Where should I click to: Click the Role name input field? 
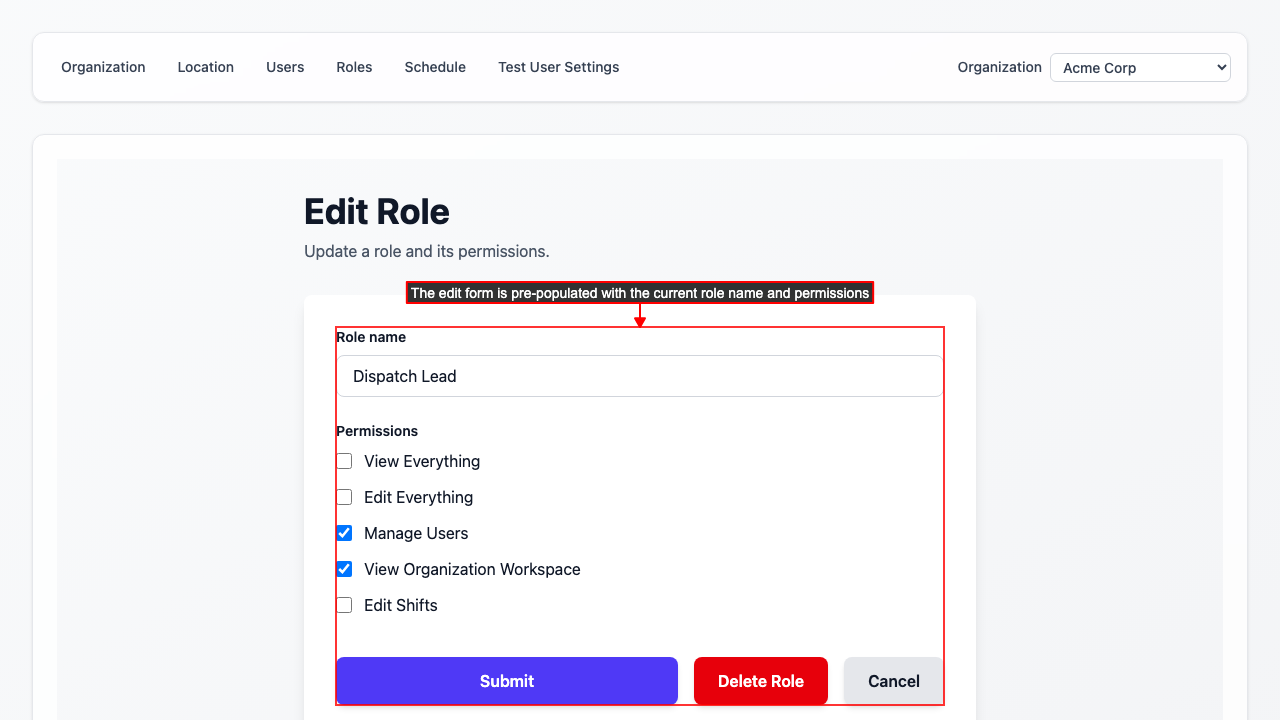click(639, 376)
